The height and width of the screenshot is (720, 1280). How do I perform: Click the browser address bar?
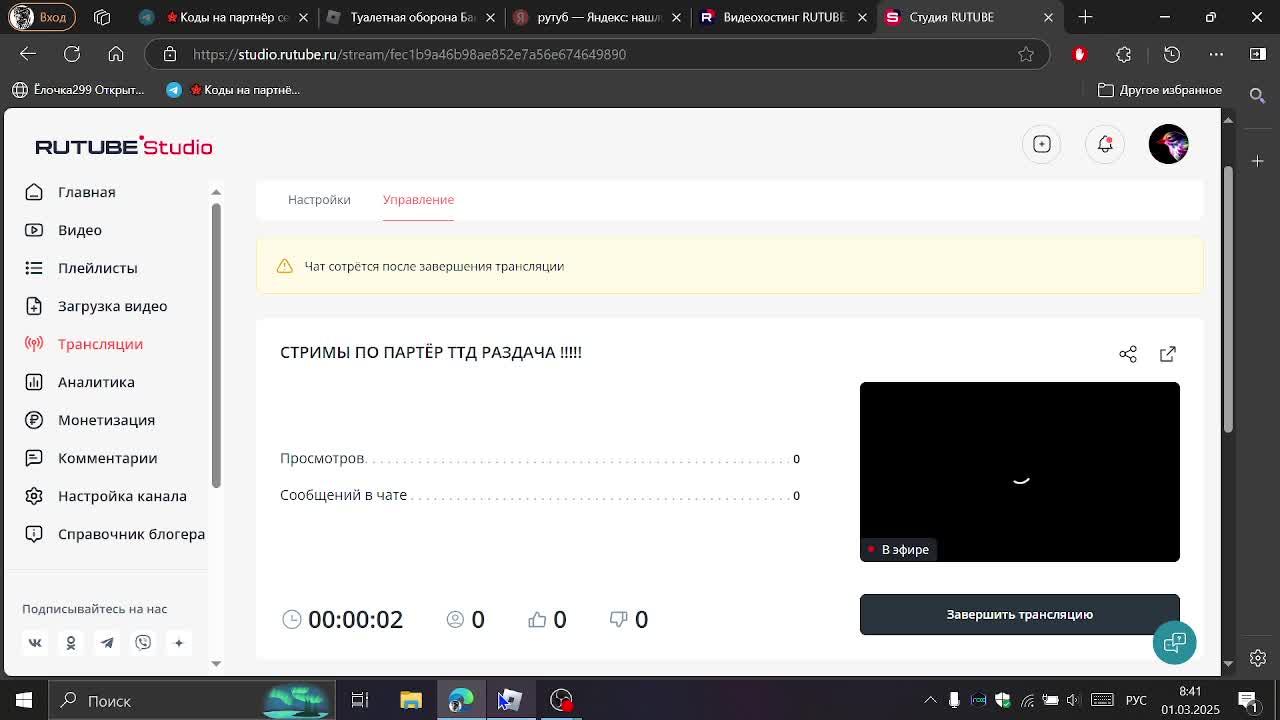tap(600, 54)
